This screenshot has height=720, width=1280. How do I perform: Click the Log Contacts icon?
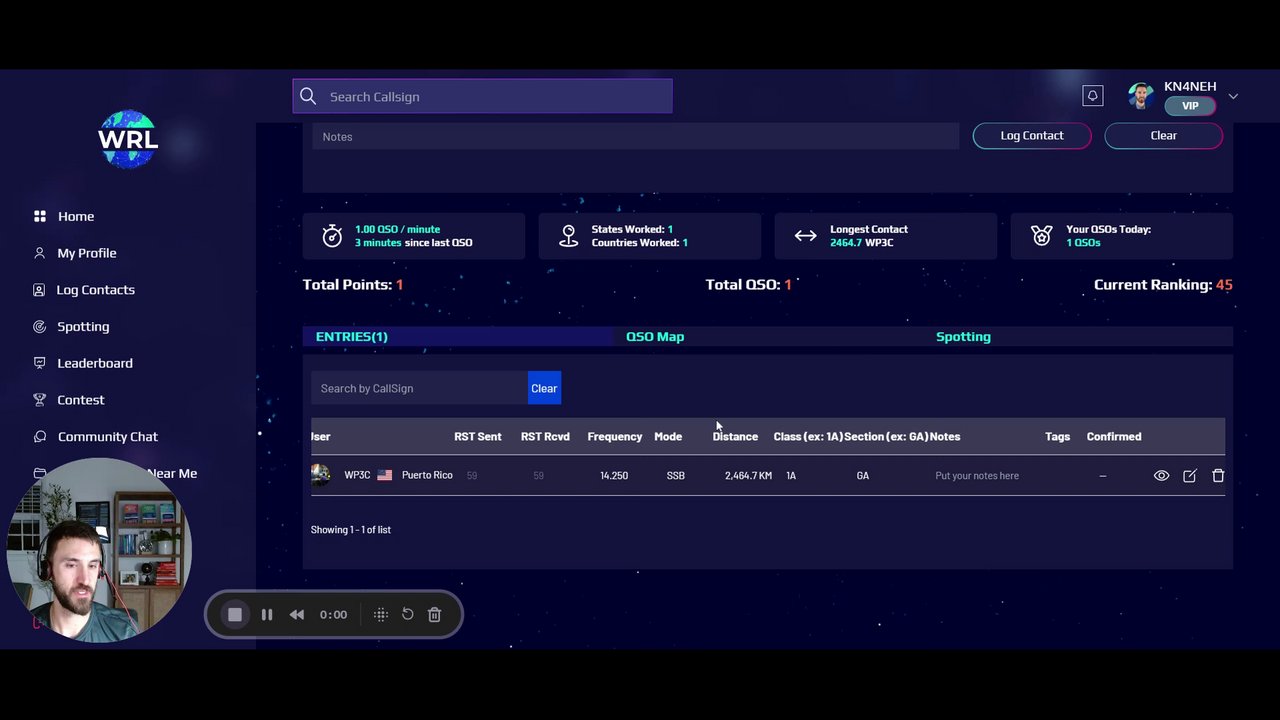40,290
